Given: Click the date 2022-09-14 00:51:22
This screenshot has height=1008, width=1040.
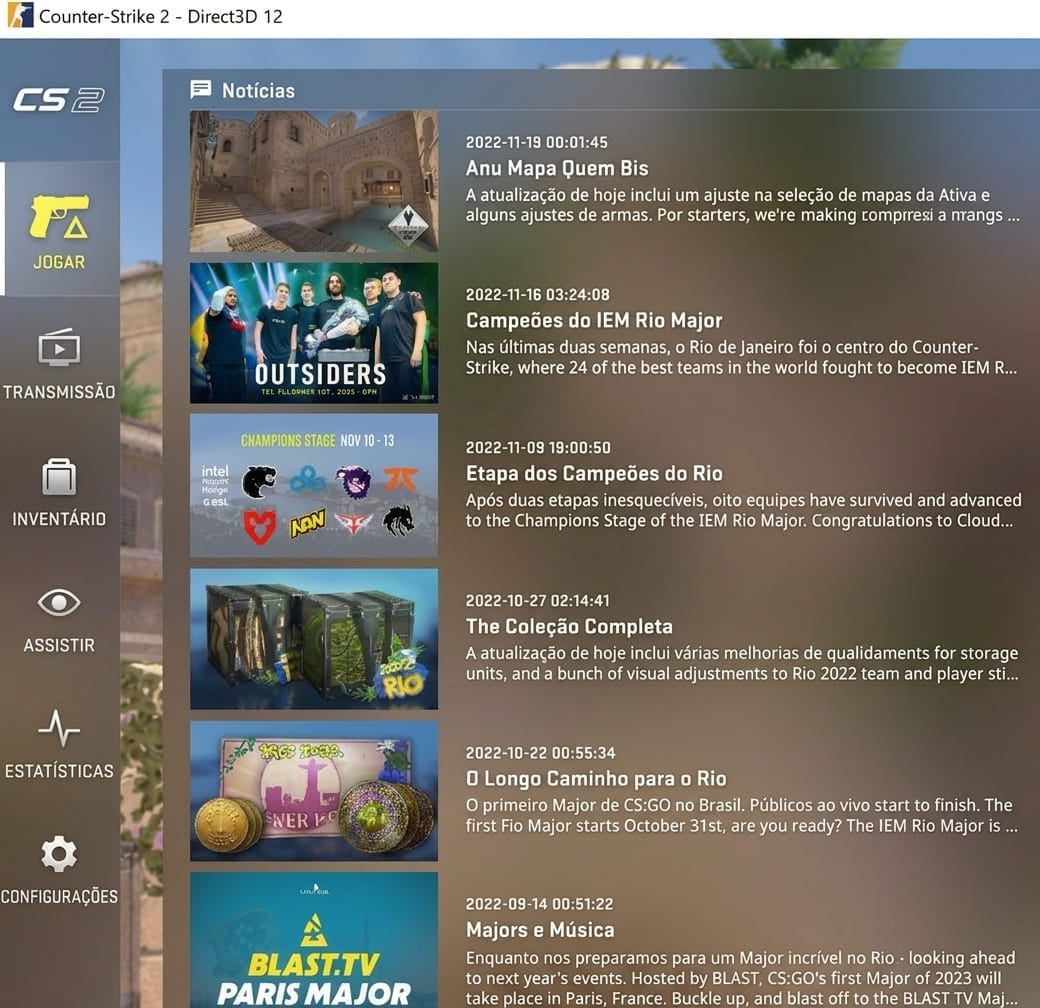Looking at the screenshot, I should pos(539,905).
